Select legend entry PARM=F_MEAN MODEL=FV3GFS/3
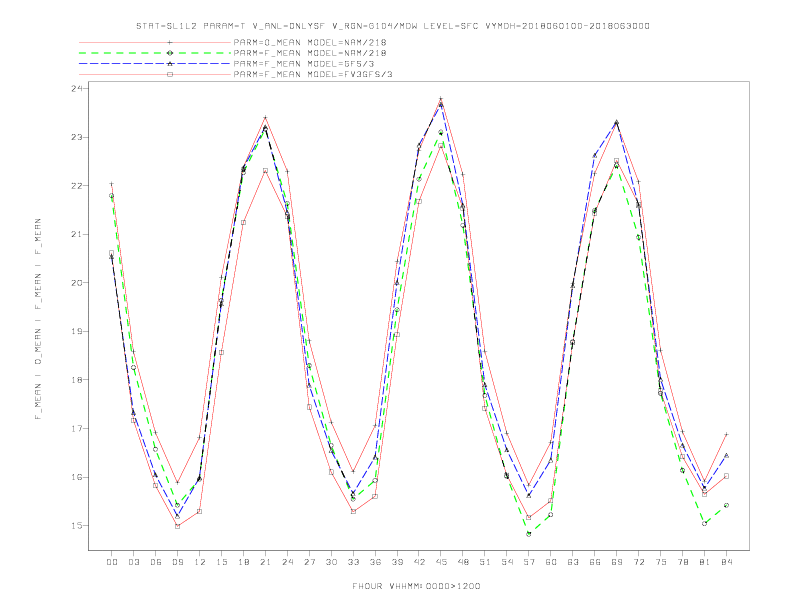This screenshot has width=792, height=612. tap(313, 74)
